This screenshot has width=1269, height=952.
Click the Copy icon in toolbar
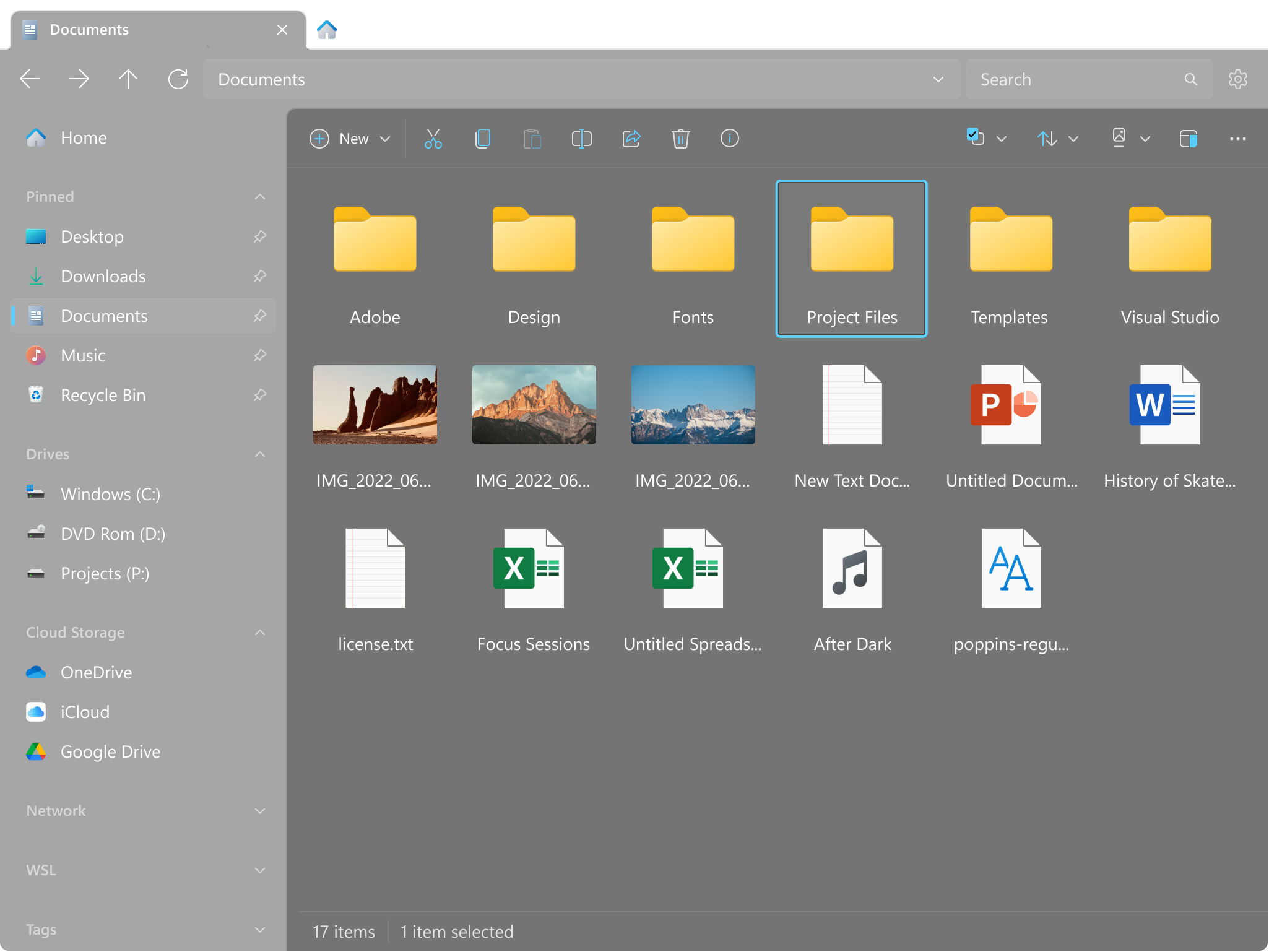(482, 139)
